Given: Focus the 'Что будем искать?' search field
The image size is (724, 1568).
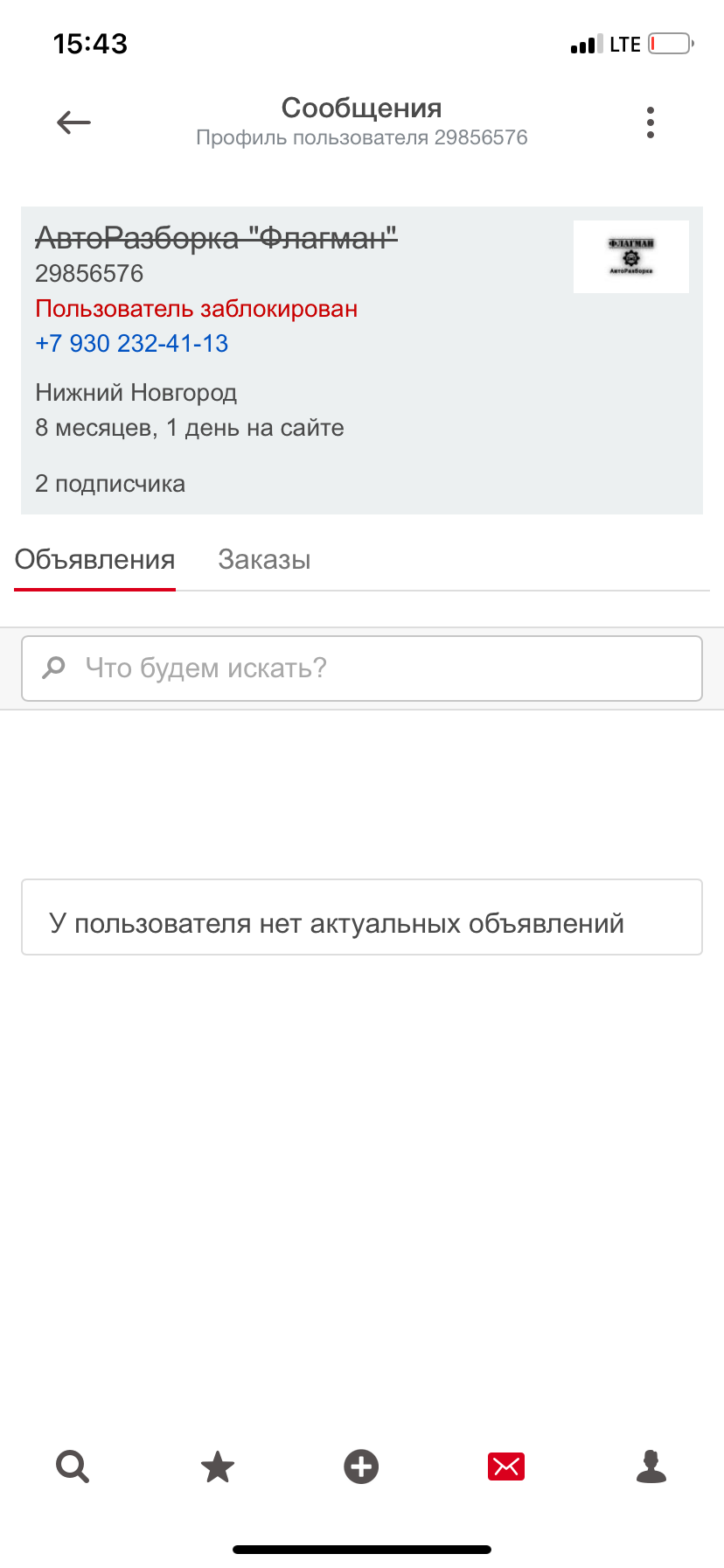Looking at the screenshot, I should pyautogui.click(x=376, y=668).
